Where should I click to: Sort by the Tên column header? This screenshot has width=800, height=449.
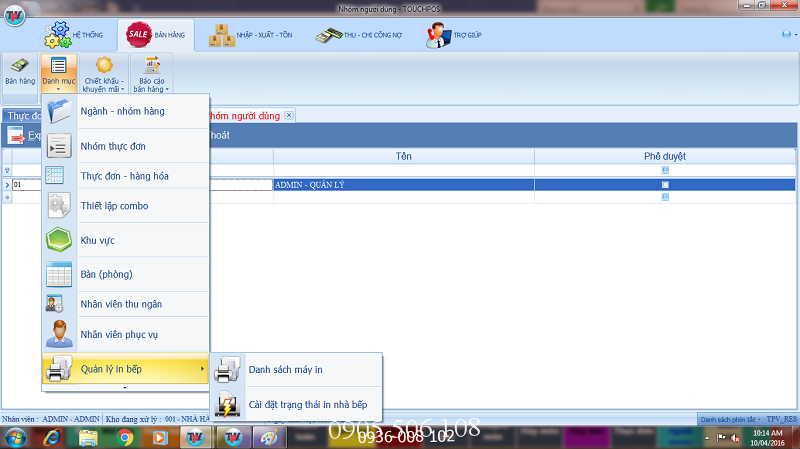click(404, 156)
